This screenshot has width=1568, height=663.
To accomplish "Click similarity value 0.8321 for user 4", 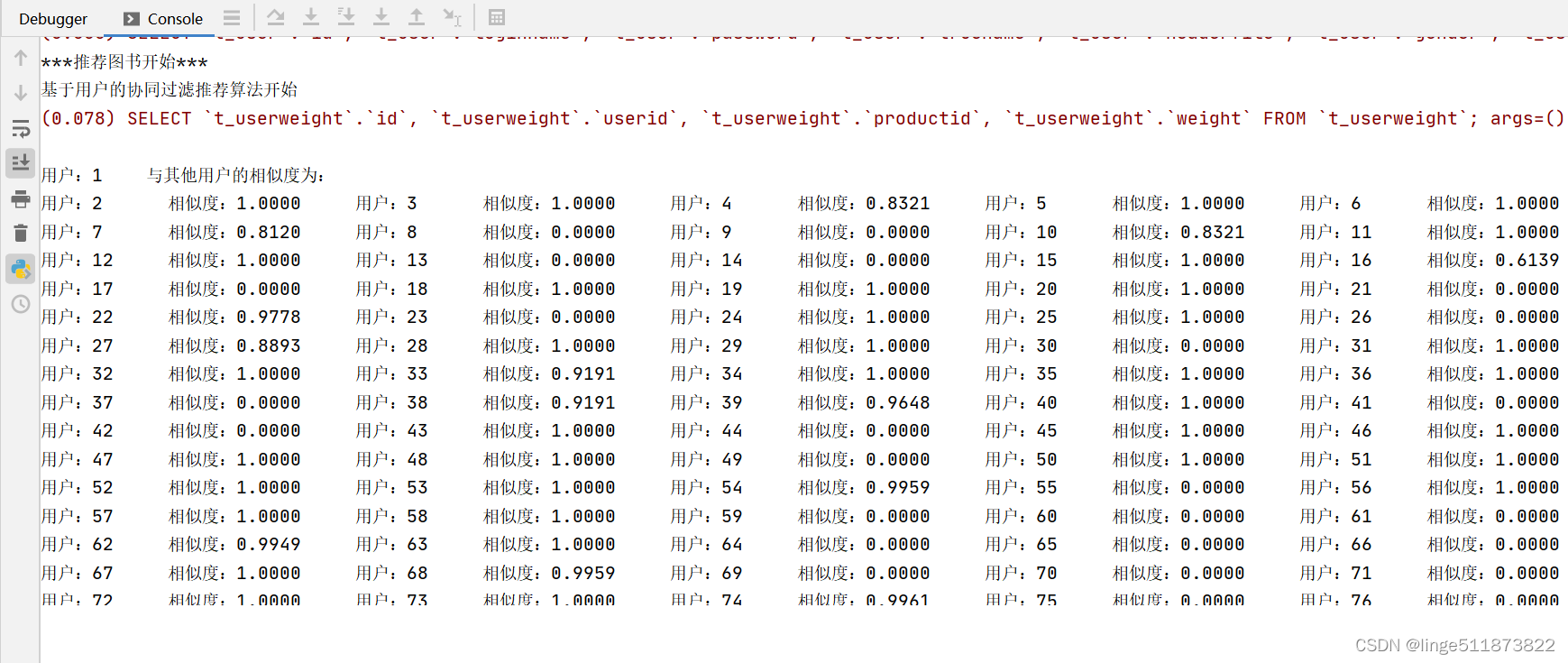I will (x=897, y=204).
